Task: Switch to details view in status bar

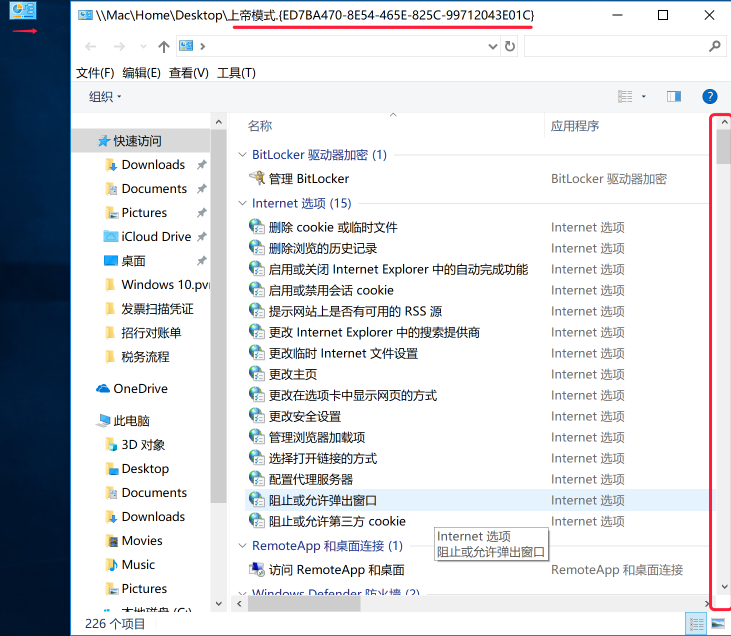Action: pos(697,623)
